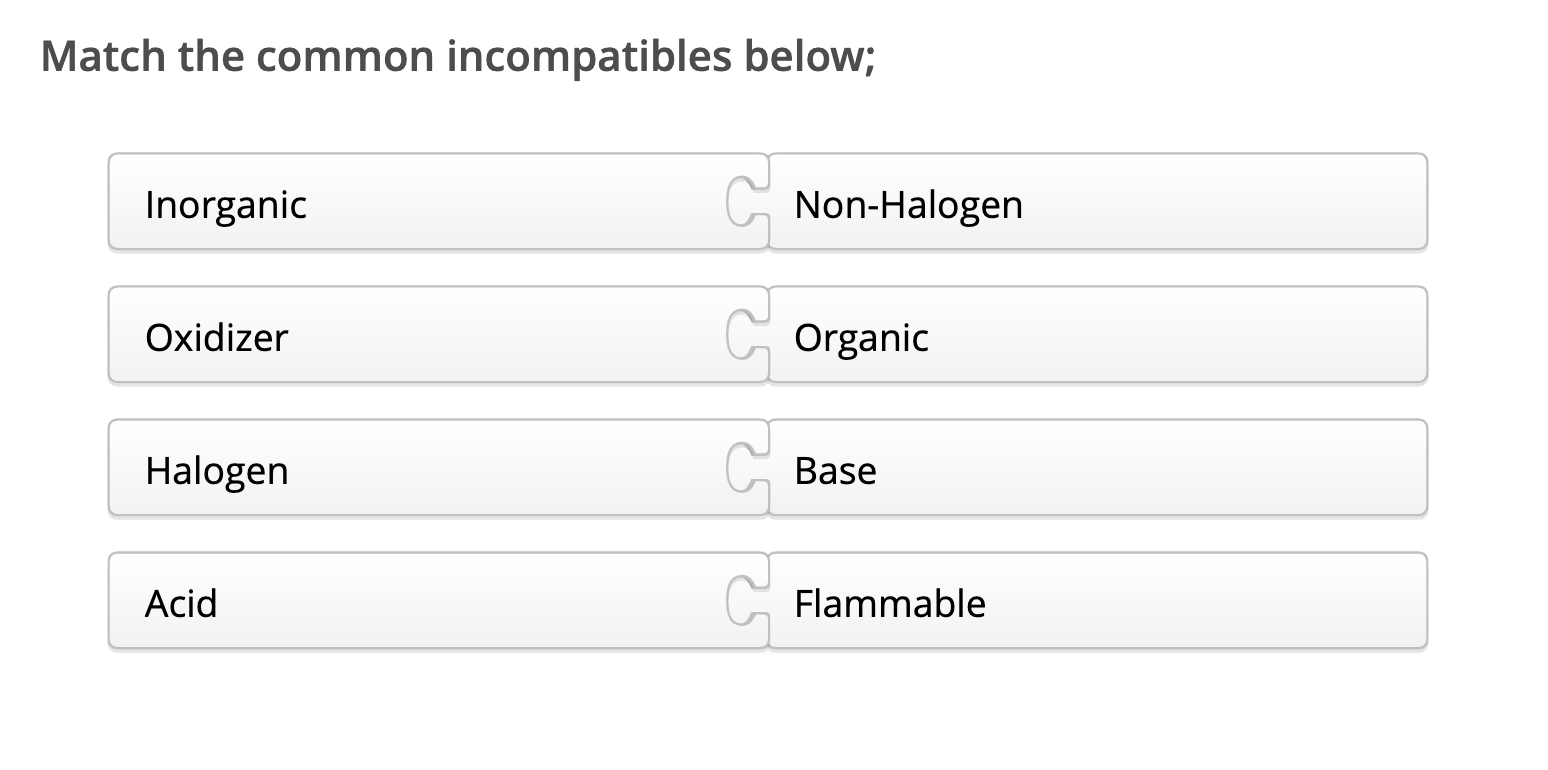Click the Flammable label text
Image resolution: width=1548 pixels, height=770 pixels.
point(889,603)
